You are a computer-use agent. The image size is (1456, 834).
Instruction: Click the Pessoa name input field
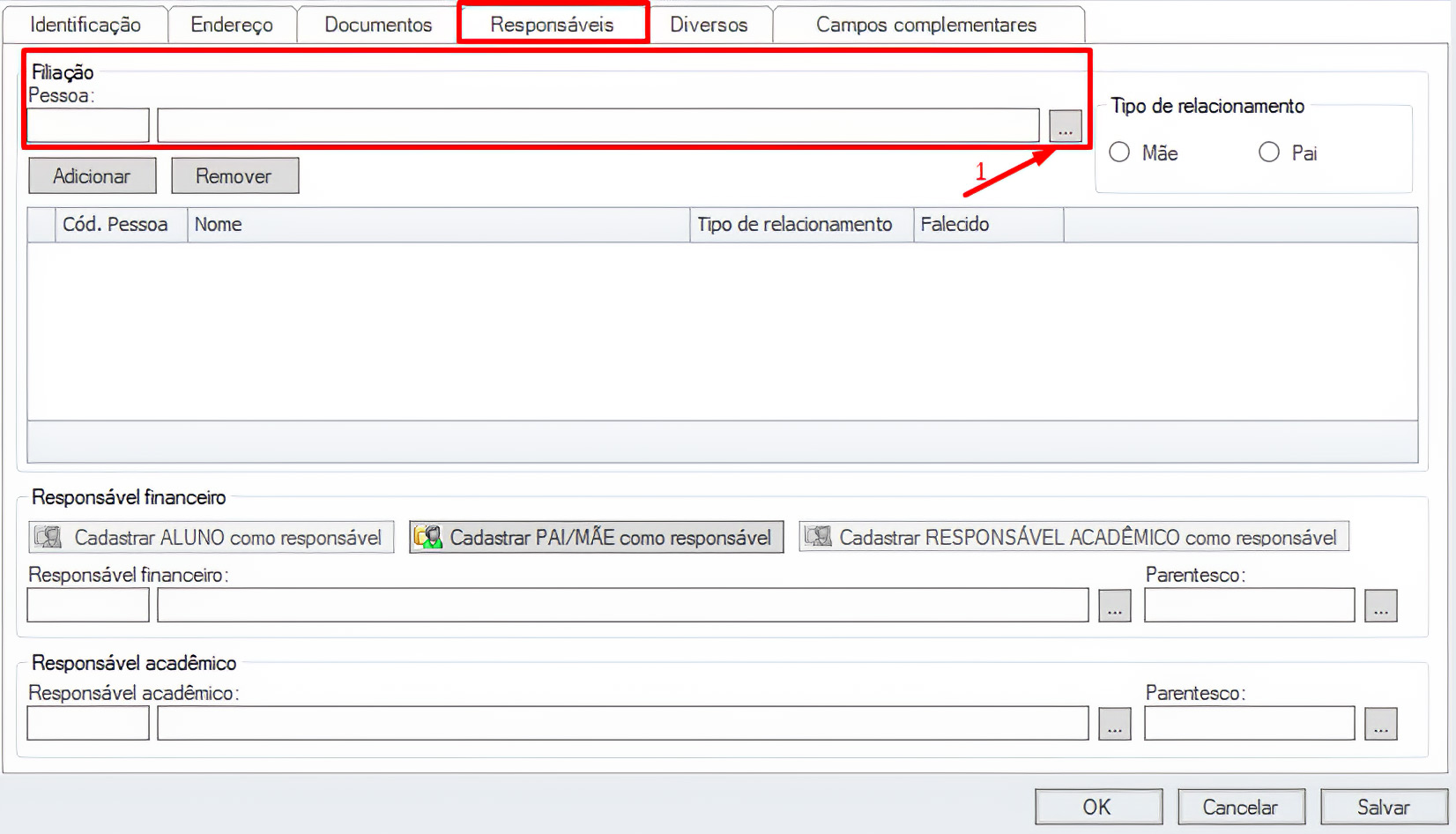(x=598, y=125)
